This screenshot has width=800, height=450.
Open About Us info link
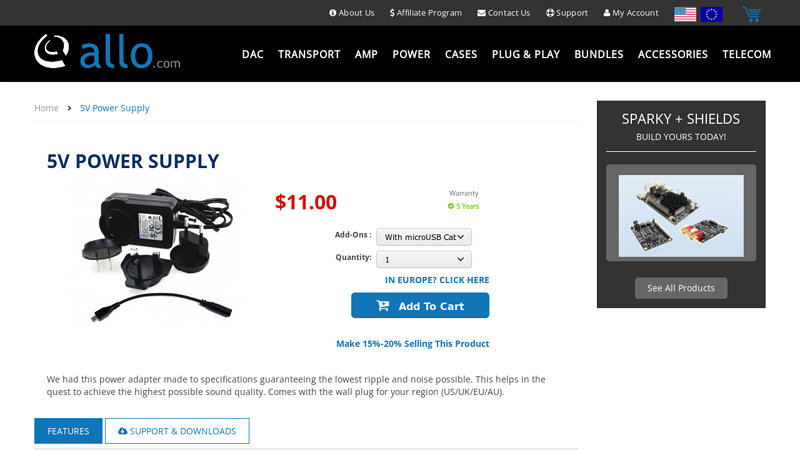[x=352, y=13]
